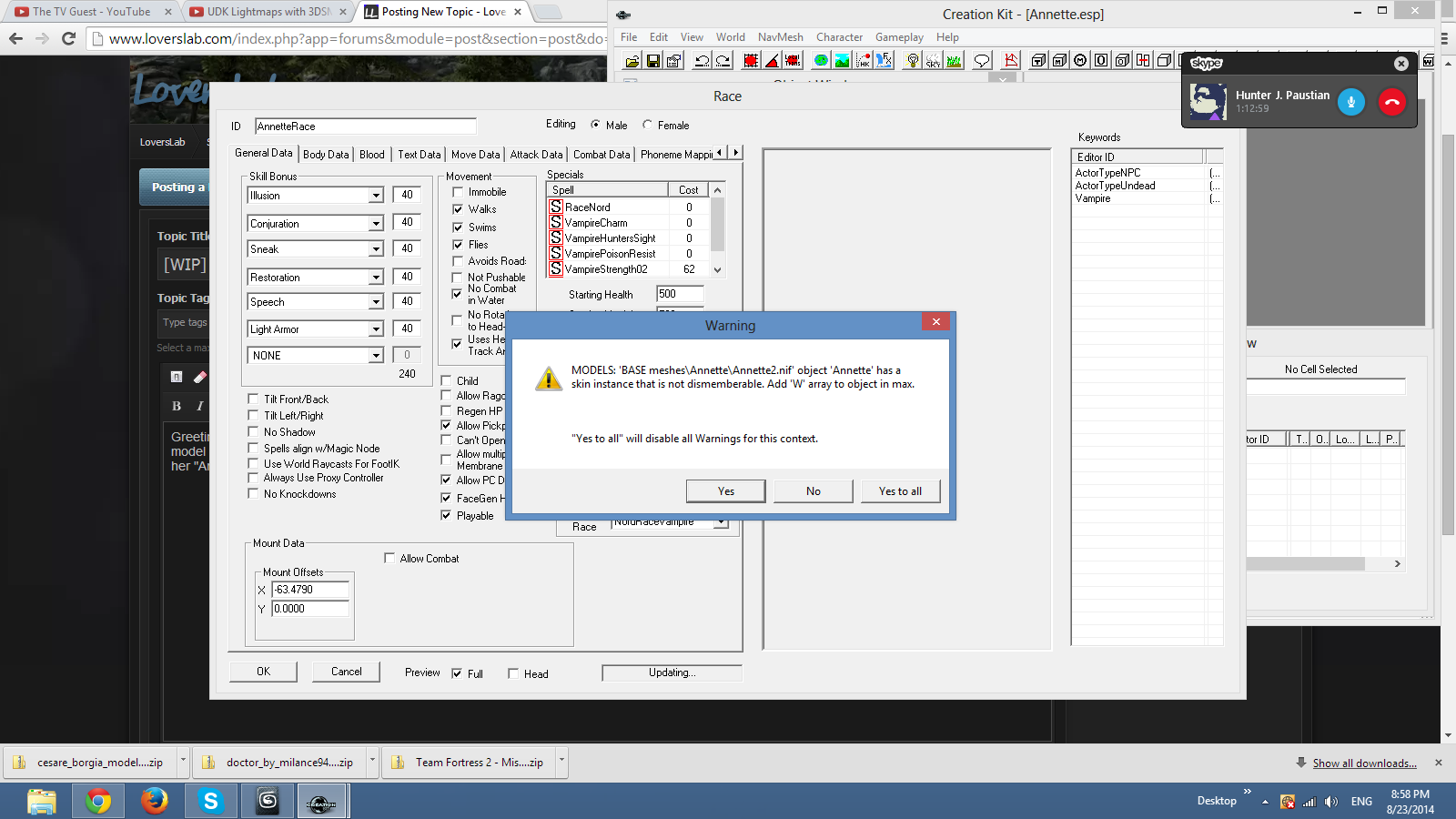Click Yes in the Warning dialog
This screenshot has height=819, width=1456.
click(x=726, y=491)
